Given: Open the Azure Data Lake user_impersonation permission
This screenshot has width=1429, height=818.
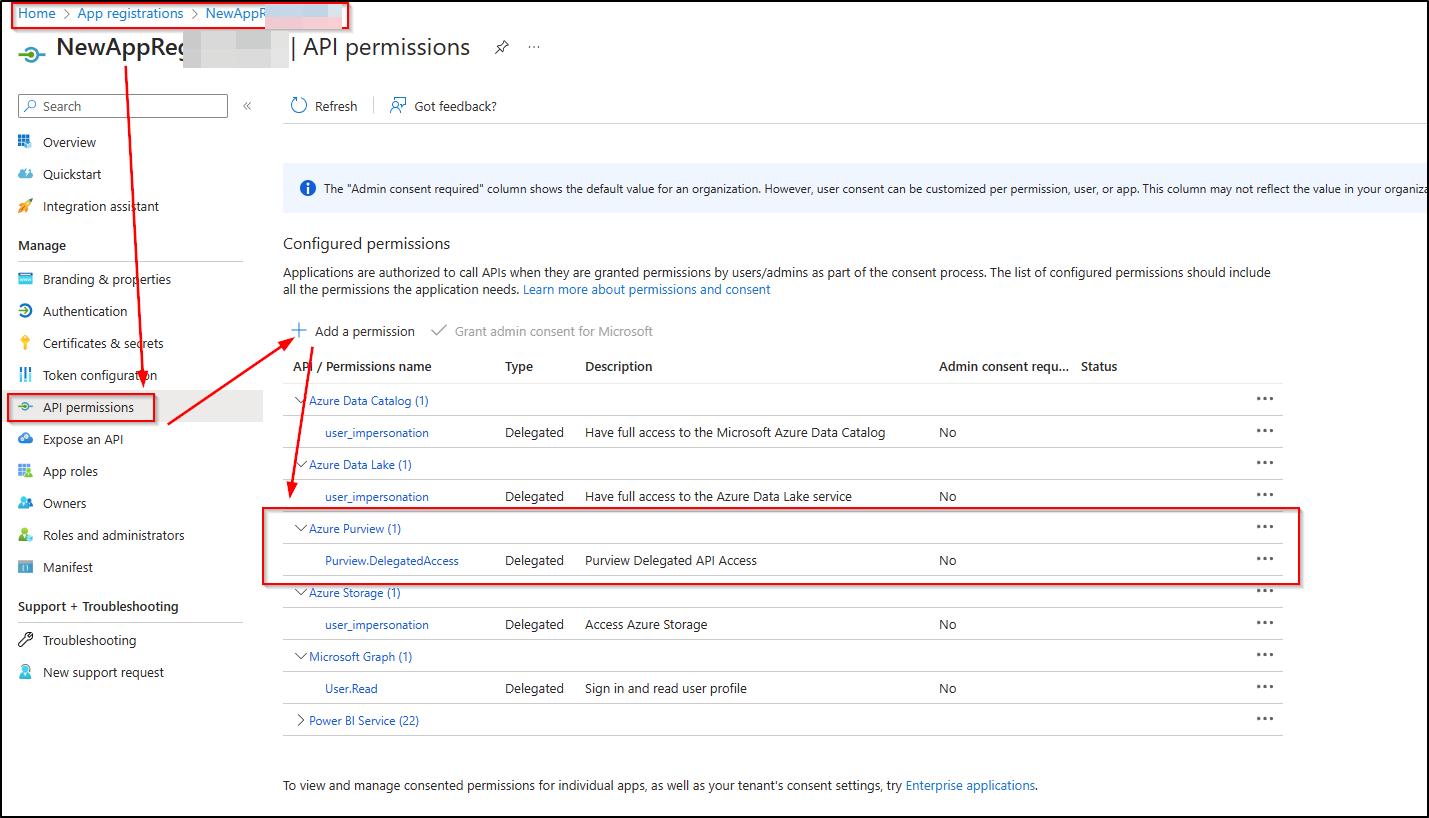Looking at the screenshot, I should pyautogui.click(x=377, y=497).
